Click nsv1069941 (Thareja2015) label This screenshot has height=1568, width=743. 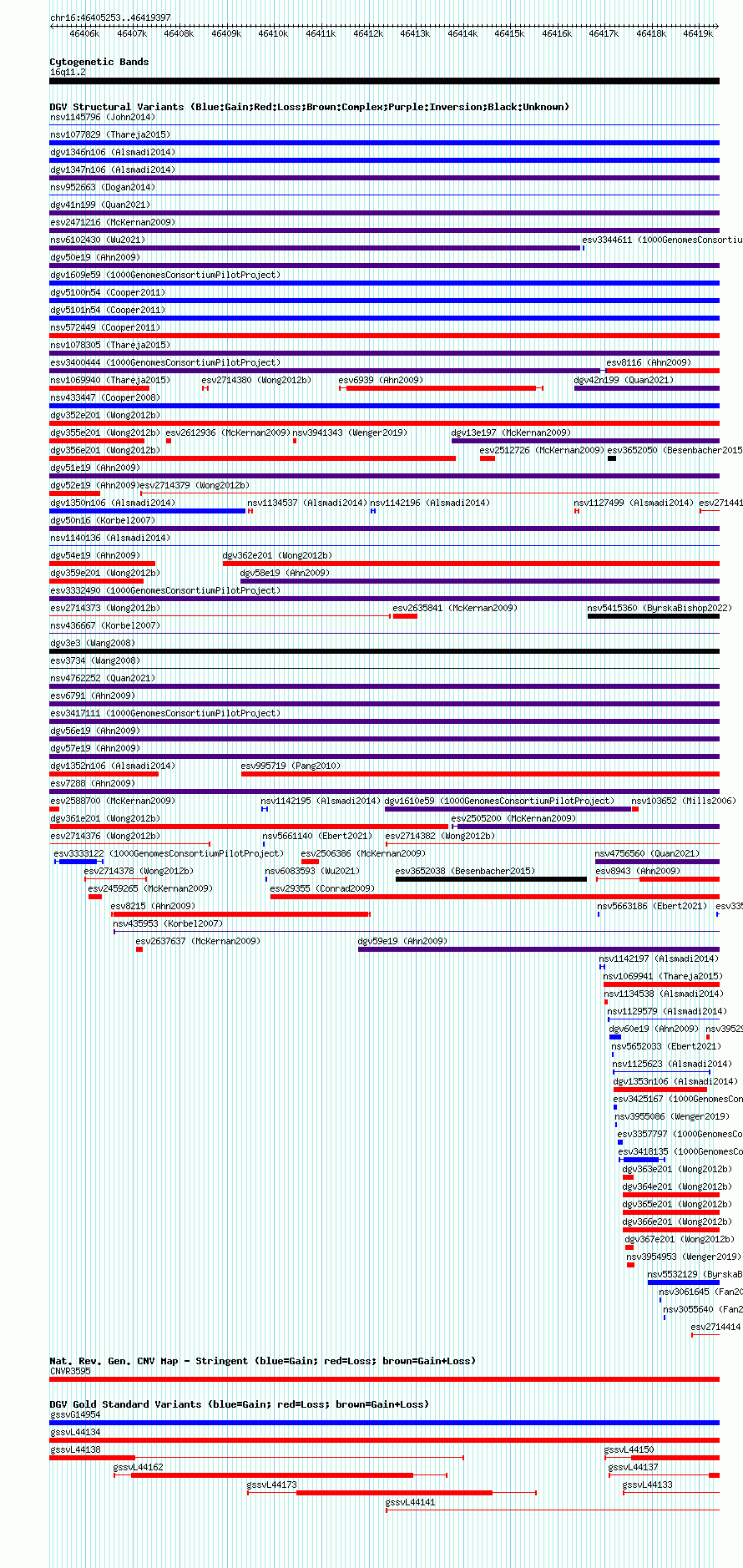pyautogui.click(x=663, y=976)
